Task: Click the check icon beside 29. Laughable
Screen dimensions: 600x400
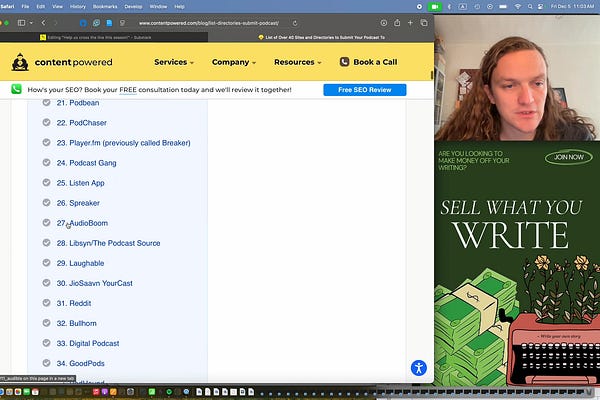Action: (46, 263)
